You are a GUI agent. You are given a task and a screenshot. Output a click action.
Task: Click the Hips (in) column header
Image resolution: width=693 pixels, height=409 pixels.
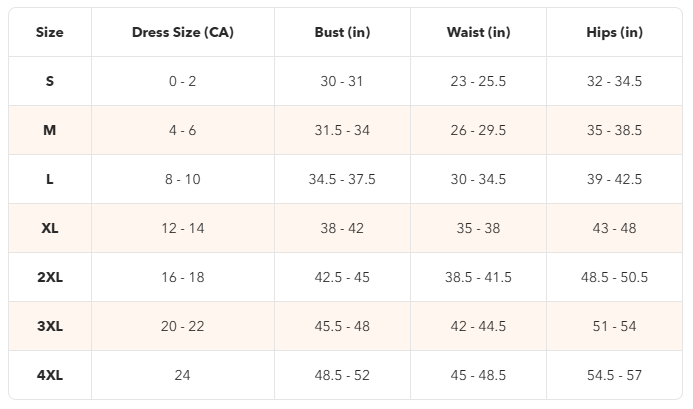click(x=614, y=32)
